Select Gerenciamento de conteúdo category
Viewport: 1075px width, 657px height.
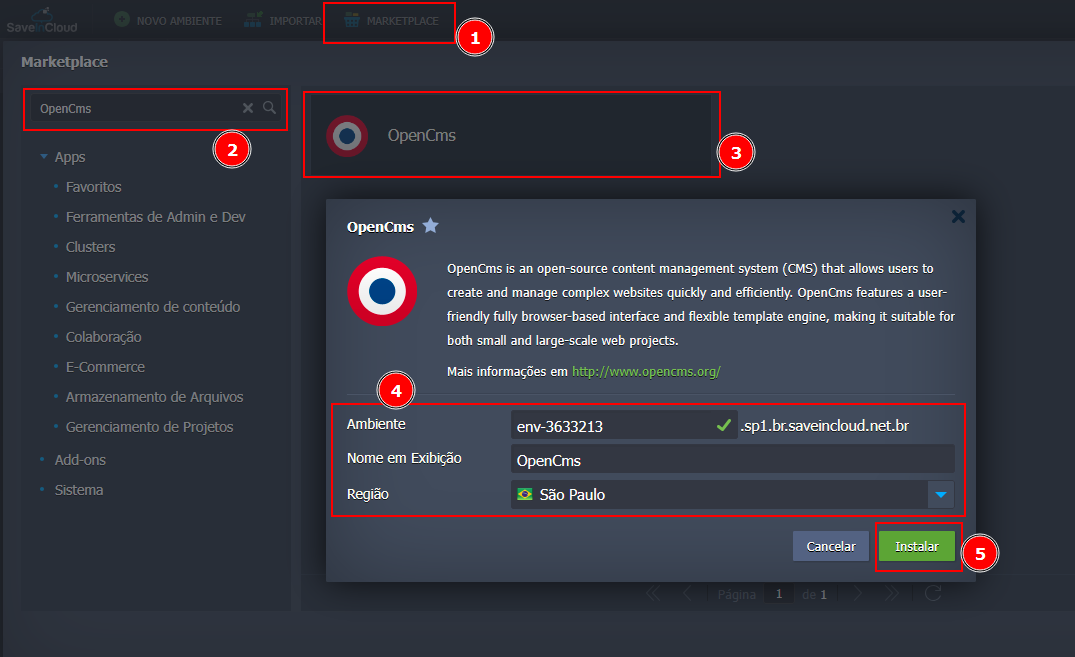pos(152,307)
